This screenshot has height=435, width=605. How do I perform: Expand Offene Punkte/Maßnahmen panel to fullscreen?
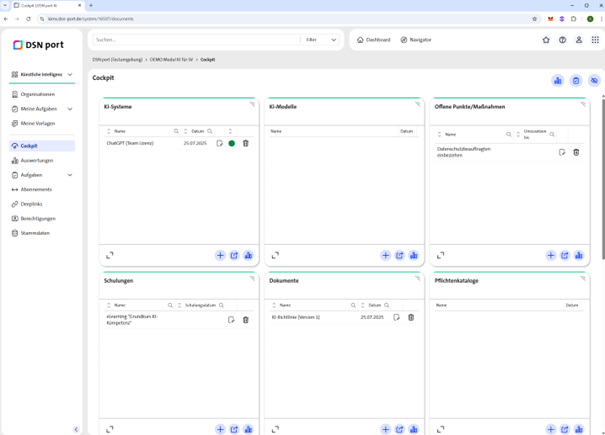pyautogui.click(x=441, y=255)
